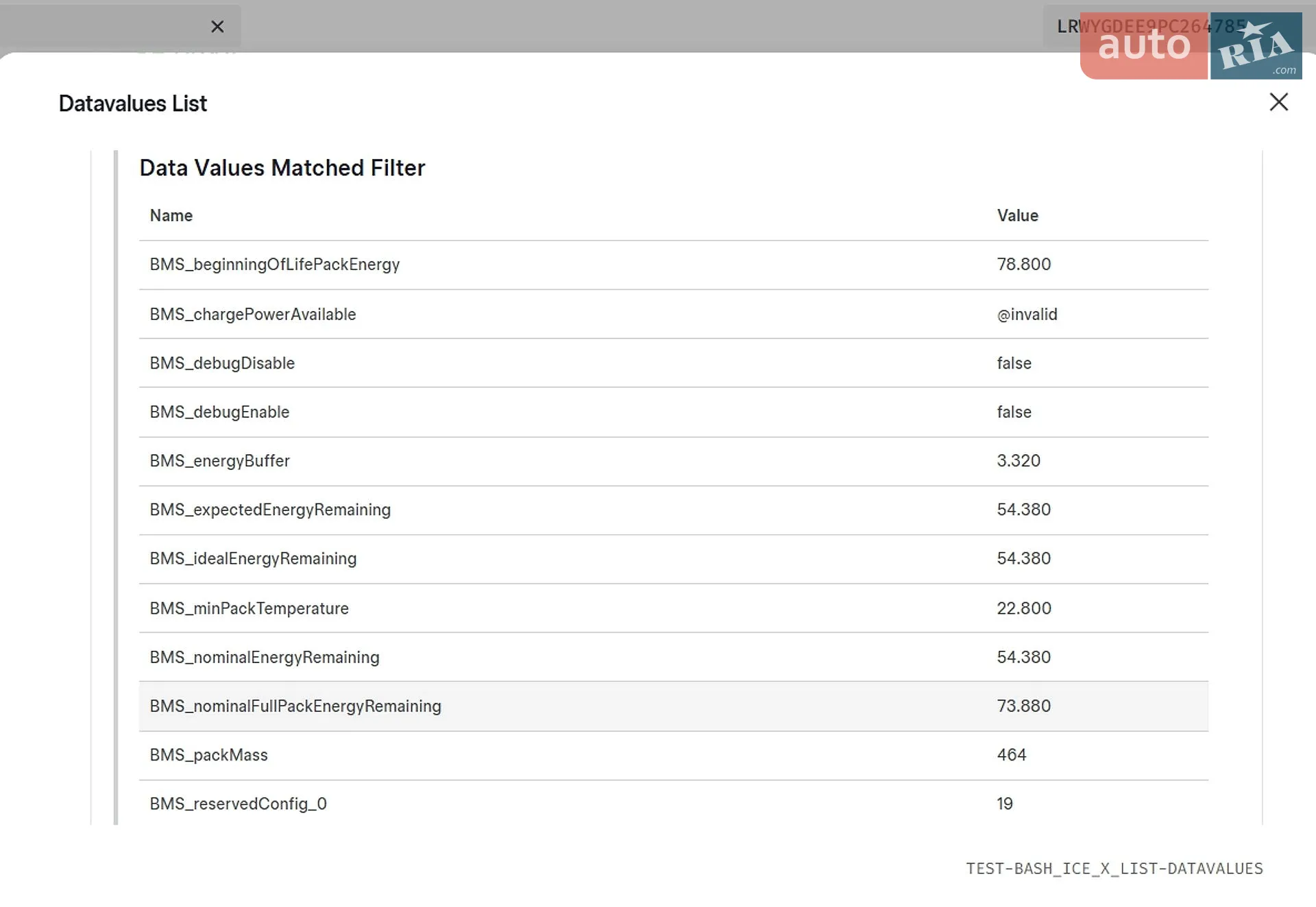Click the BMS_reservedConfig_0 row
Image resolution: width=1316 pixels, height=907 pixels.
673,804
